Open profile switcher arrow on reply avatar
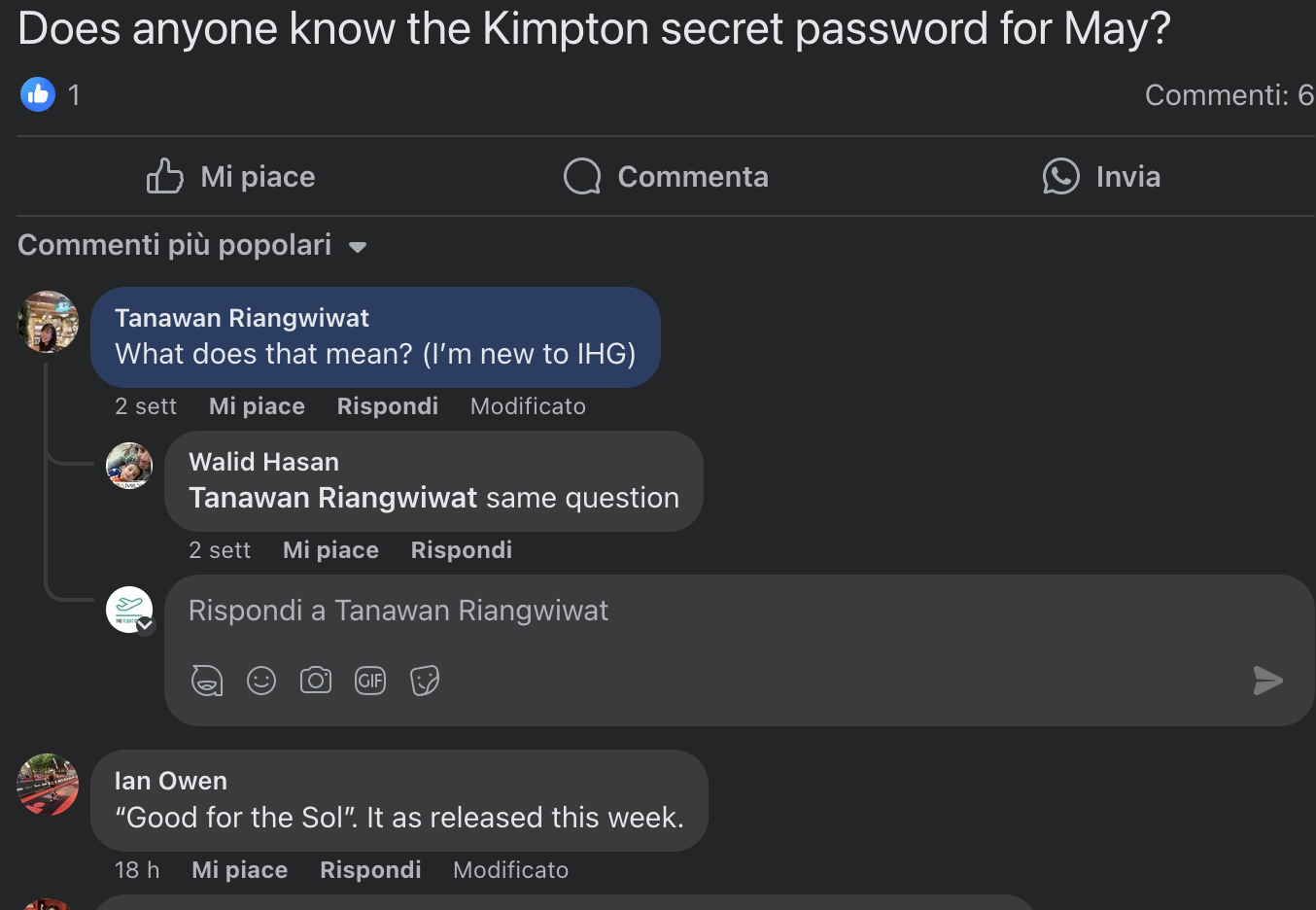1316x910 pixels. pos(146,625)
